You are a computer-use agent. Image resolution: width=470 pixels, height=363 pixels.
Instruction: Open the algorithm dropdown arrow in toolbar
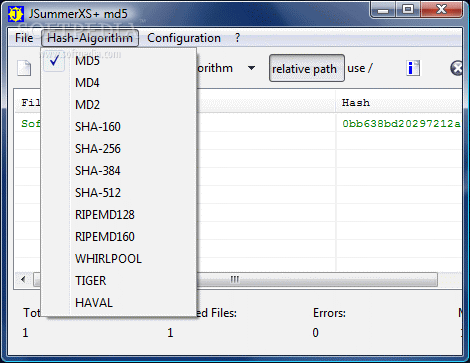[x=252, y=68]
